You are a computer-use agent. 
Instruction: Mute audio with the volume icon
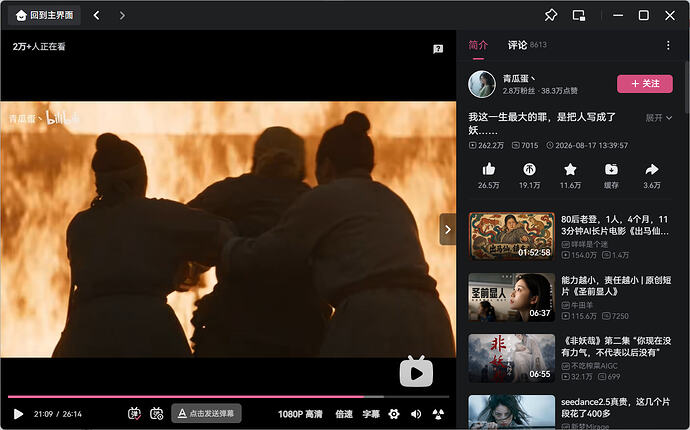(x=416, y=414)
